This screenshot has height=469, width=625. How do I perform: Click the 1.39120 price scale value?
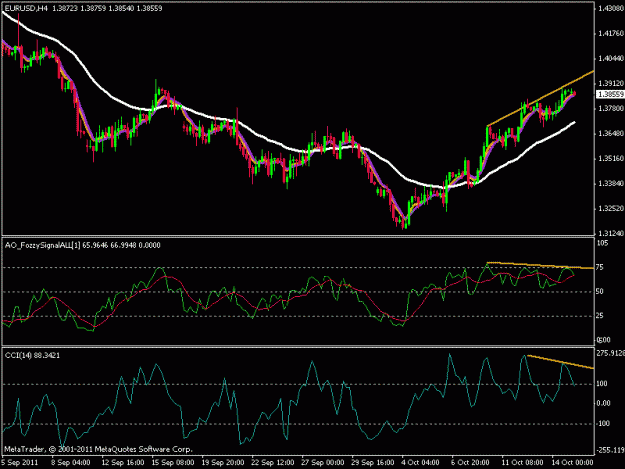pyautogui.click(x=611, y=83)
